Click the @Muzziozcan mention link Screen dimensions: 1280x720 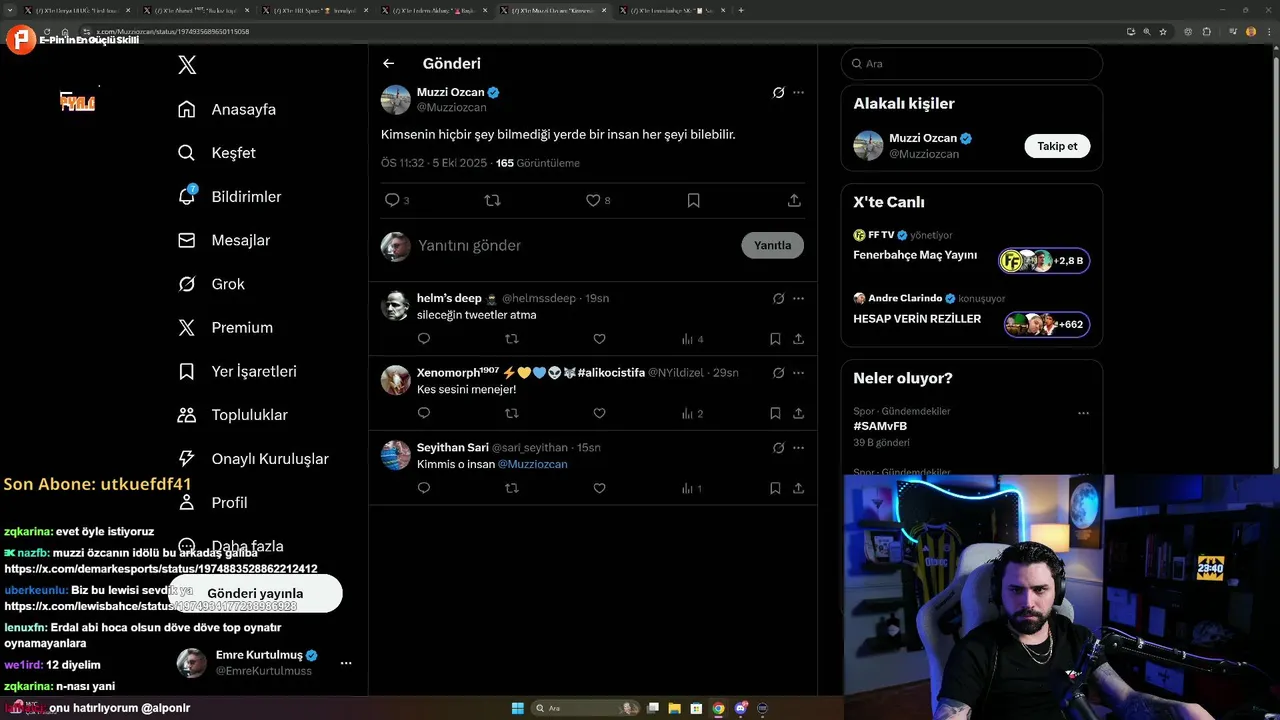(x=532, y=464)
